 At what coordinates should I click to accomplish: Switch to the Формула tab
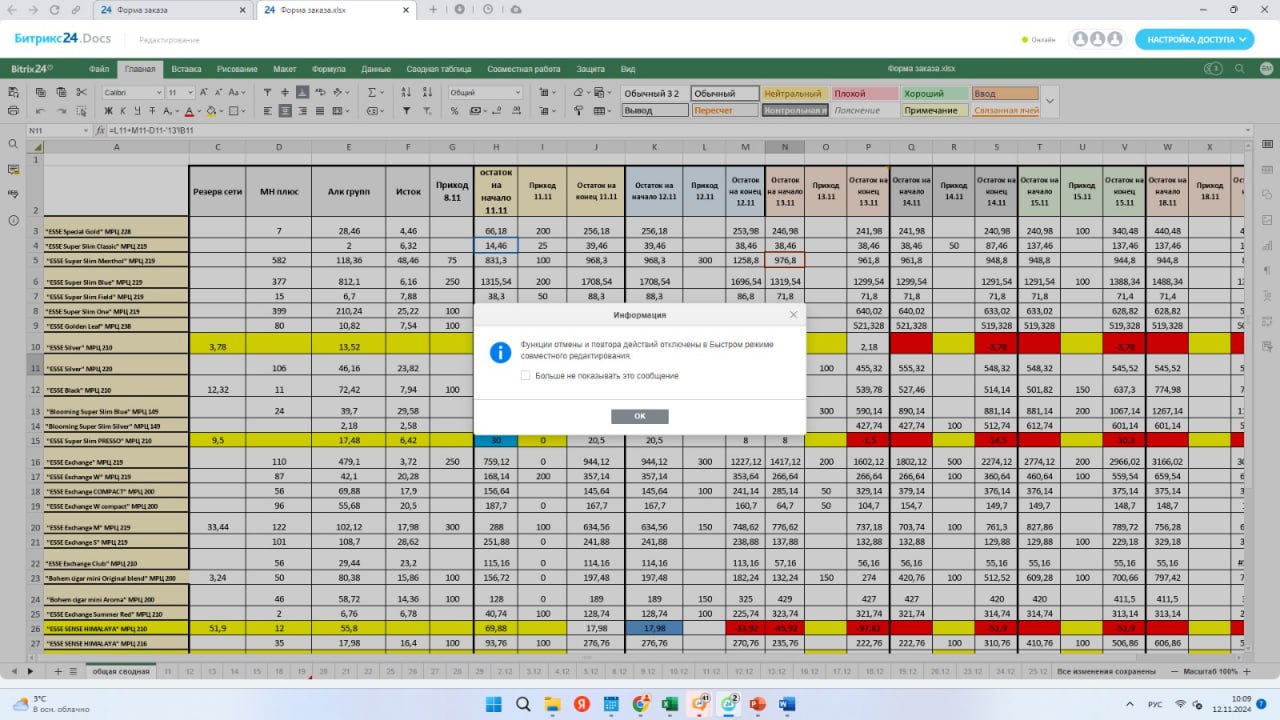pos(329,69)
